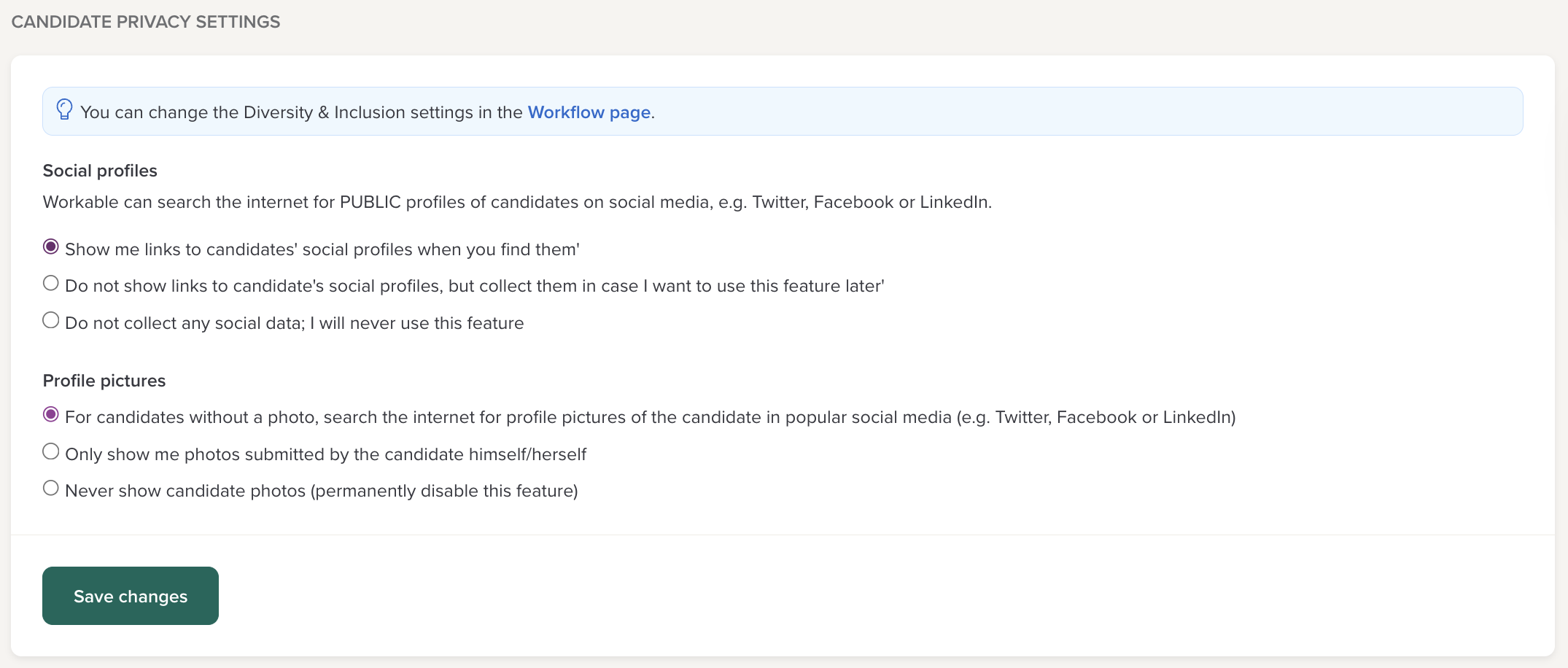
Task: Click the lightbulb tip icon in the banner
Action: coord(64,110)
